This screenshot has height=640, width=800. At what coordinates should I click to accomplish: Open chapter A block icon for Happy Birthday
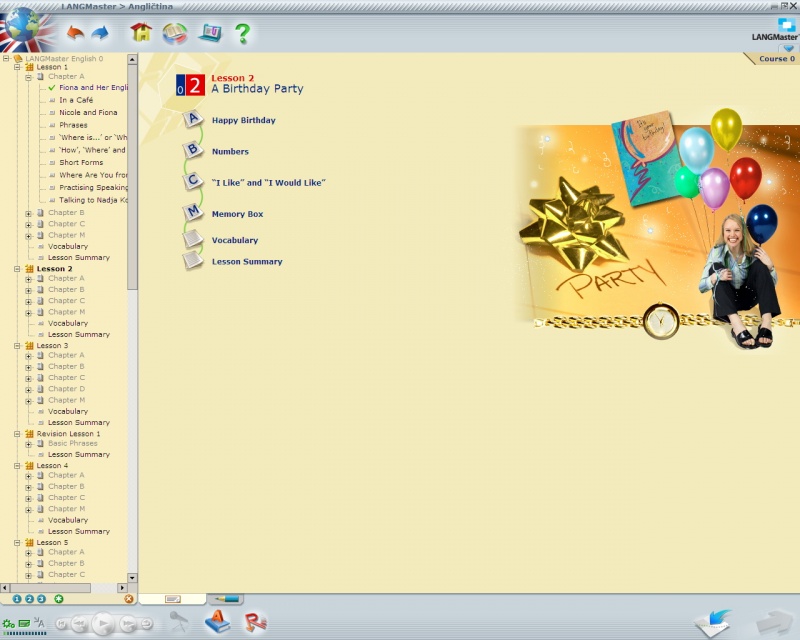point(193,119)
